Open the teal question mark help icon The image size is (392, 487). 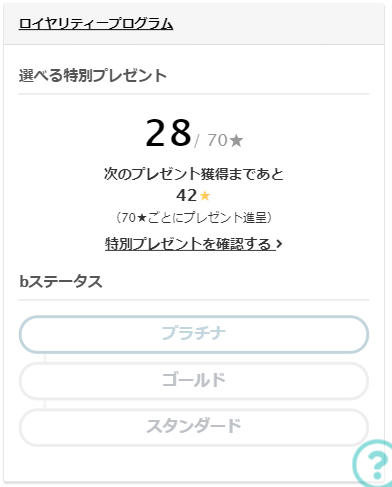click(x=373, y=463)
